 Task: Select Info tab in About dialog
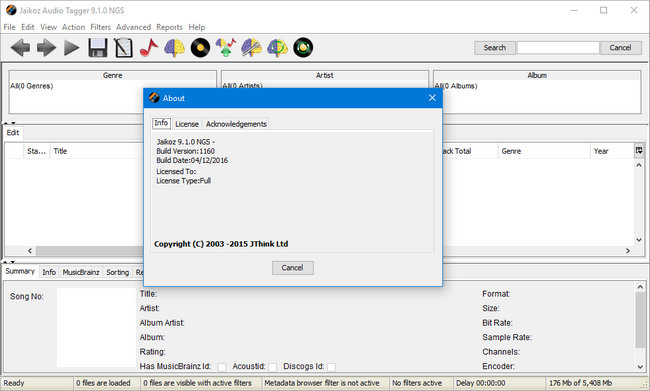(x=161, y=123)
